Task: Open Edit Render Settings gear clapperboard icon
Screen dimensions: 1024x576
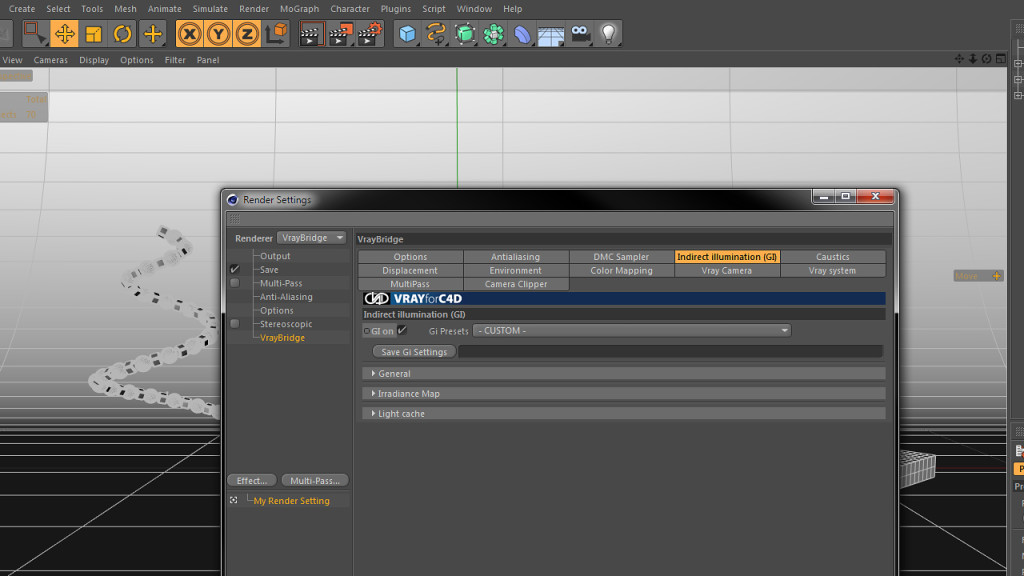Action: [x=370, y=33]
